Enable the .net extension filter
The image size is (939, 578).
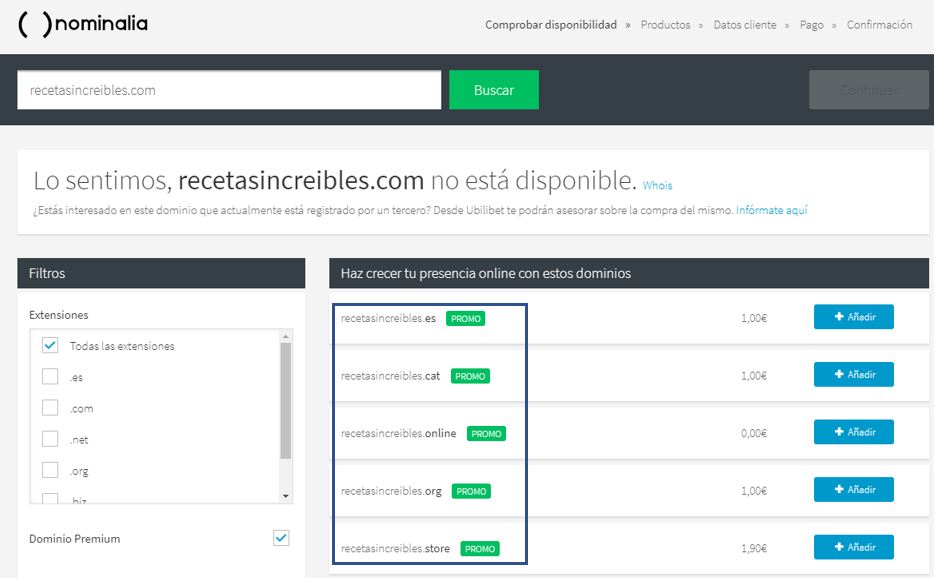tap(50, 439)
